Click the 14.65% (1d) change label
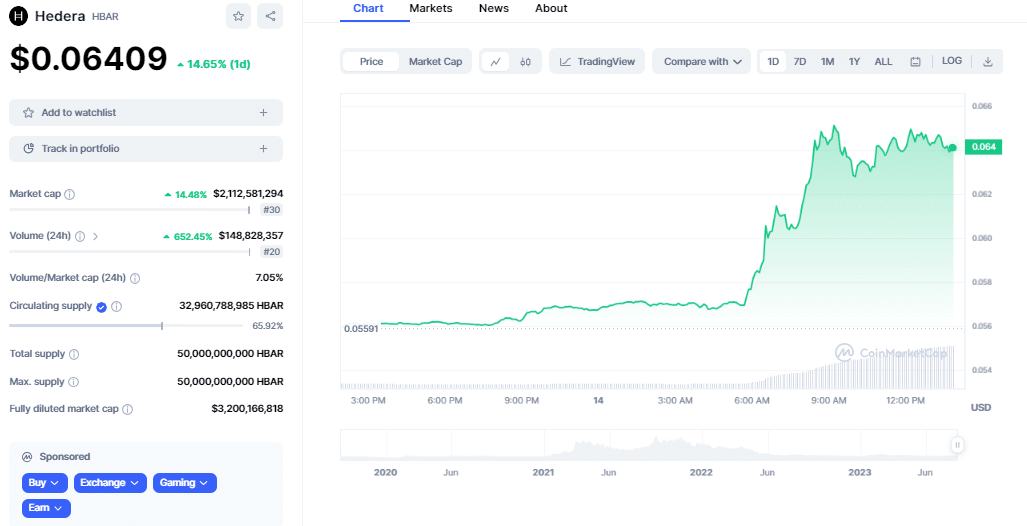 tap(214, 64)
